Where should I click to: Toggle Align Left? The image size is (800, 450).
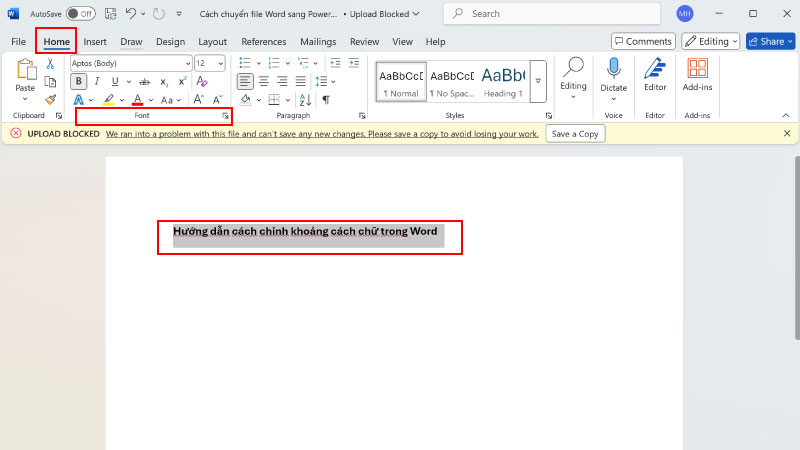245,81
